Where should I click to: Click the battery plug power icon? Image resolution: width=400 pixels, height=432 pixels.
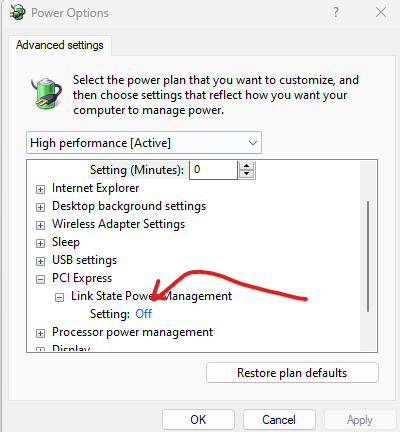tap(46, 93)
